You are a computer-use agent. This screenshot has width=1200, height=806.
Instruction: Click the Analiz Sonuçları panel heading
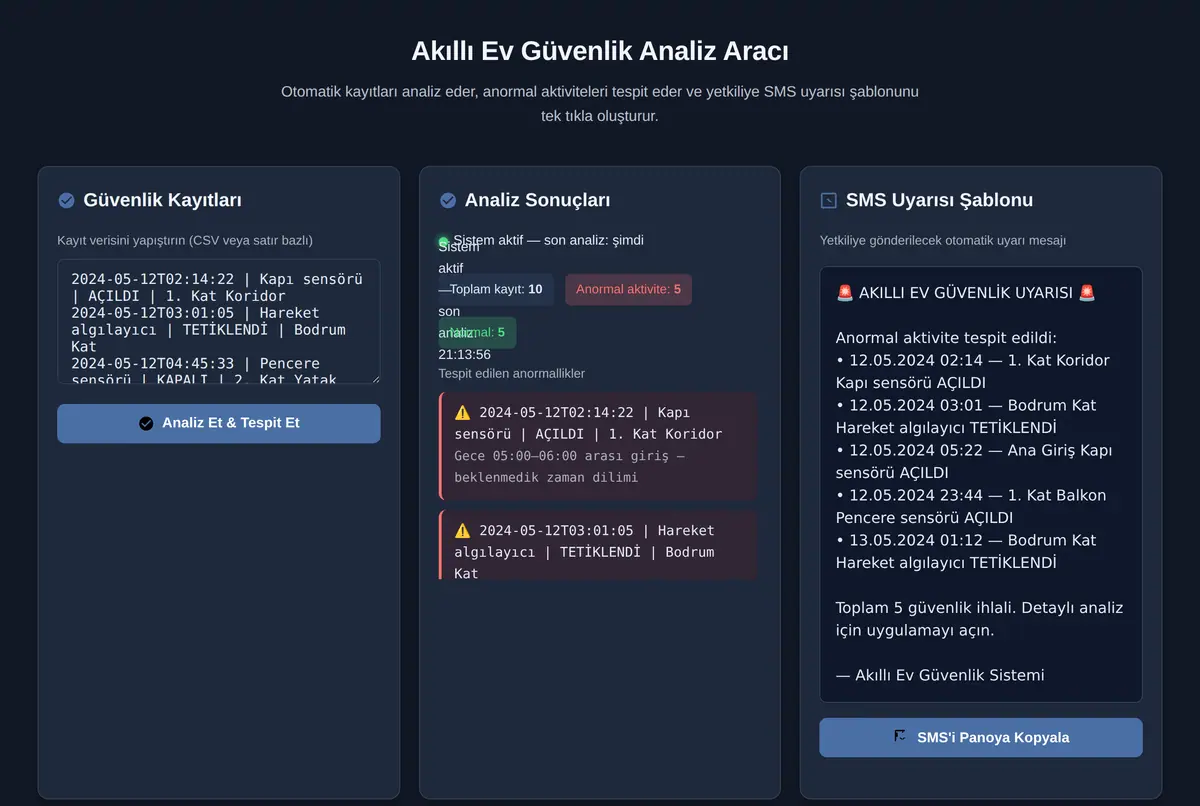(537, 200)
